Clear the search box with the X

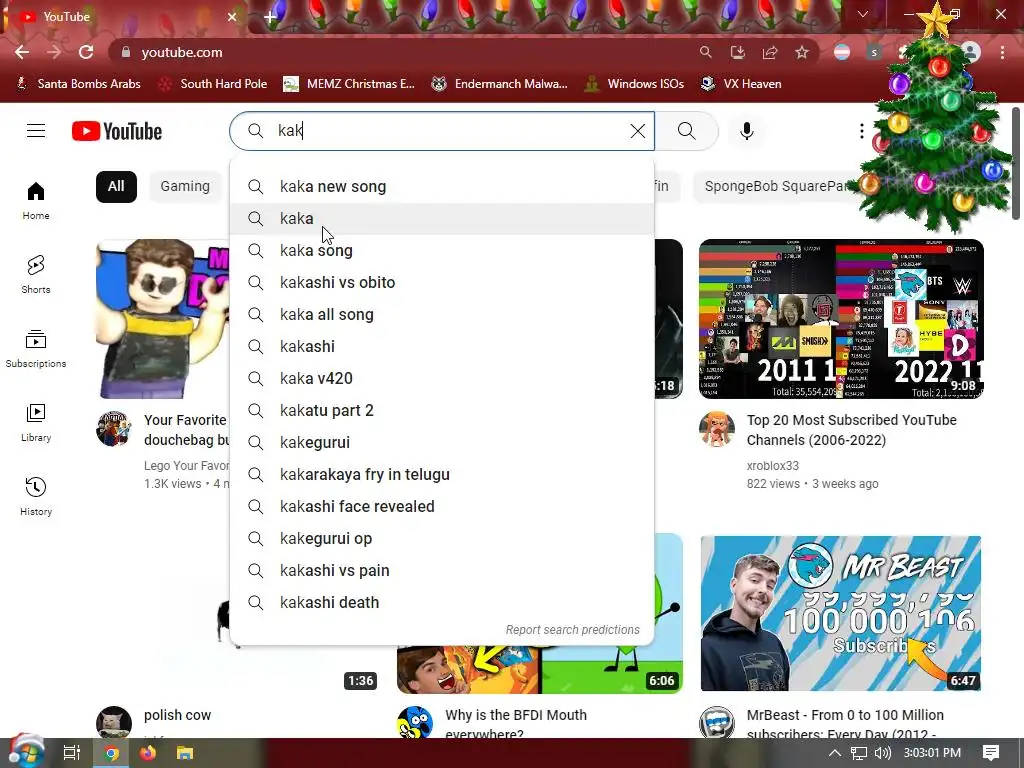(x=637, y=131)
